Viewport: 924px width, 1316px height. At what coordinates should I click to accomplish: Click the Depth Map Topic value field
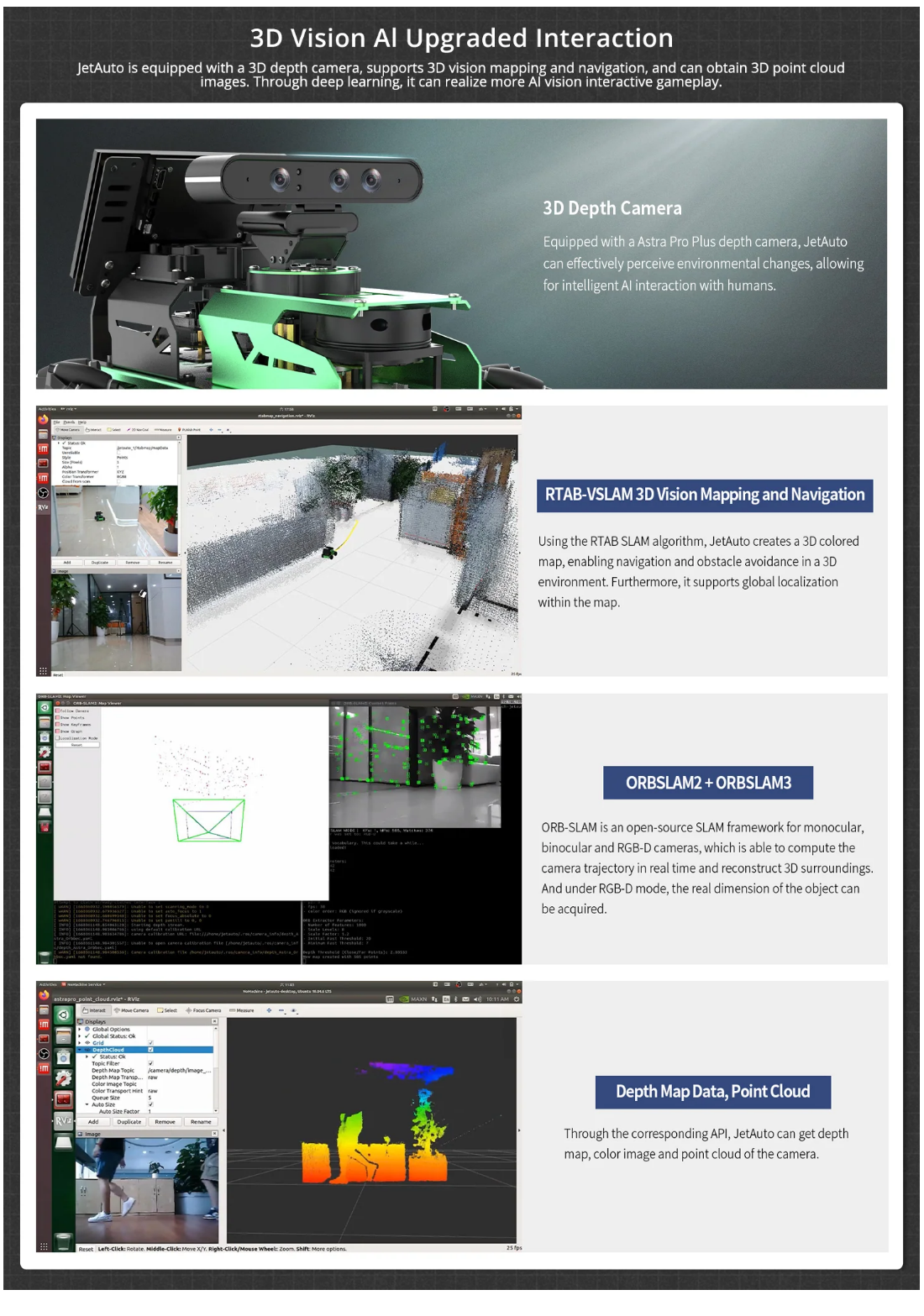click(180, 1070)
